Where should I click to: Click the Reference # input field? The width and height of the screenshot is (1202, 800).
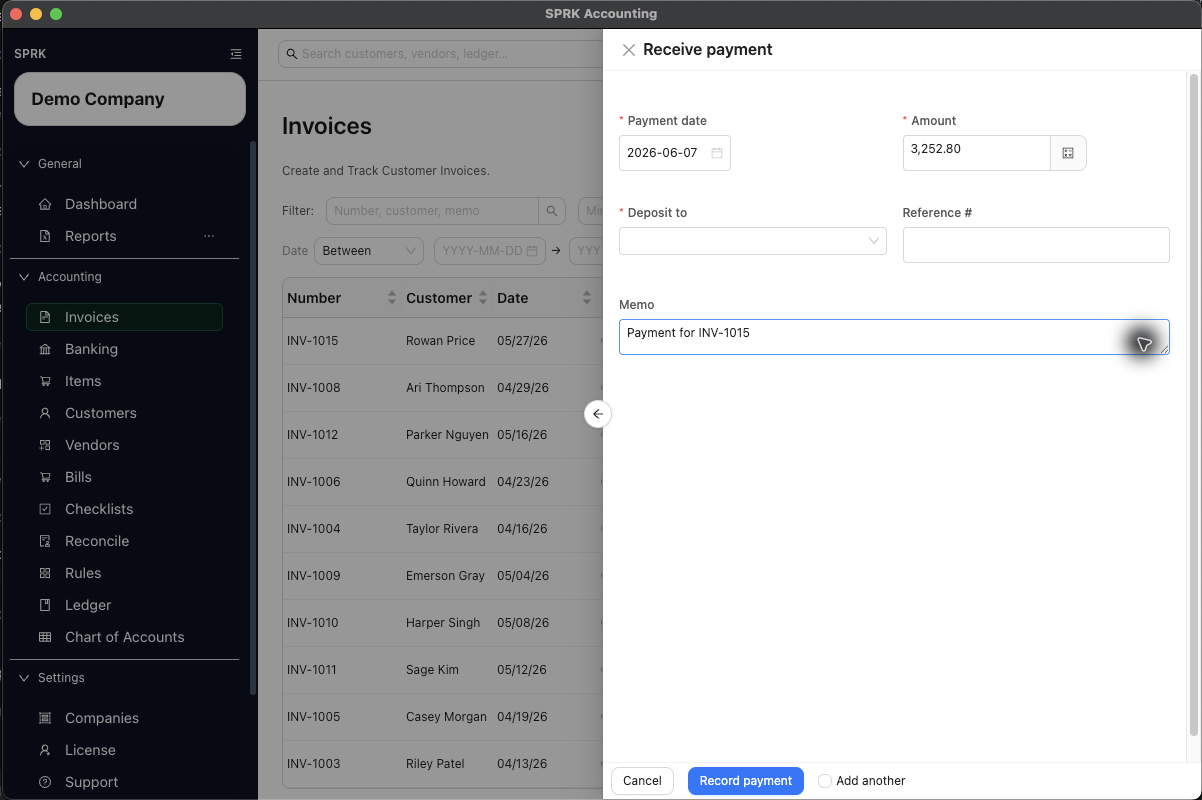1036,245
